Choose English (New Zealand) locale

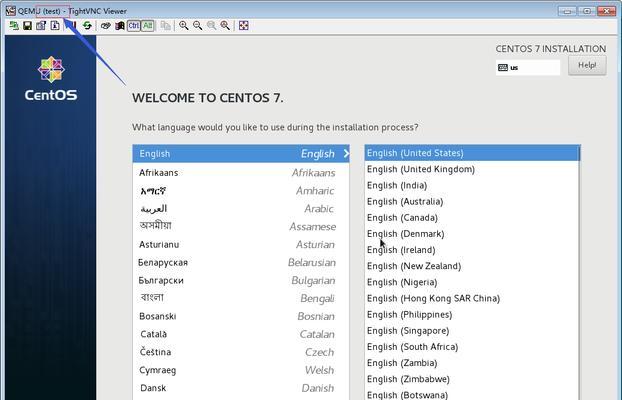click(x=472, y=266)
